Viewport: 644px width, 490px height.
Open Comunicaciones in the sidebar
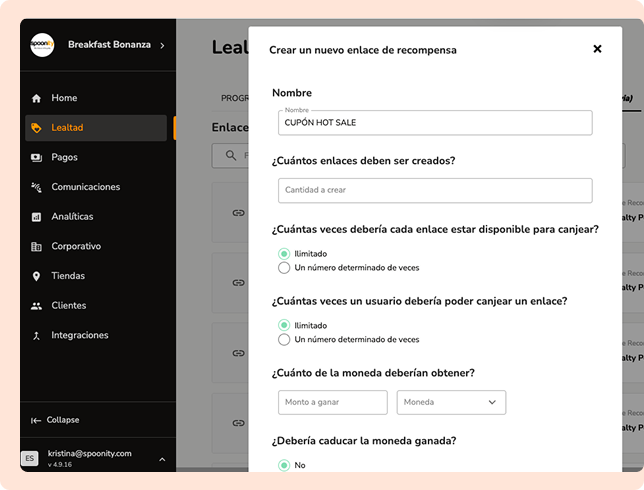click(96, 187)
